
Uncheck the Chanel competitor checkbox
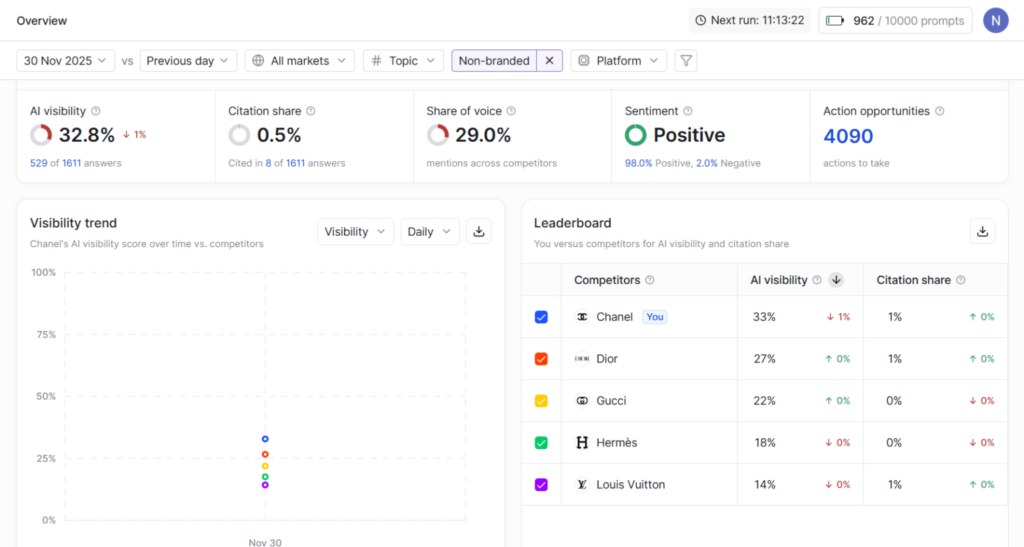point(541,317)
